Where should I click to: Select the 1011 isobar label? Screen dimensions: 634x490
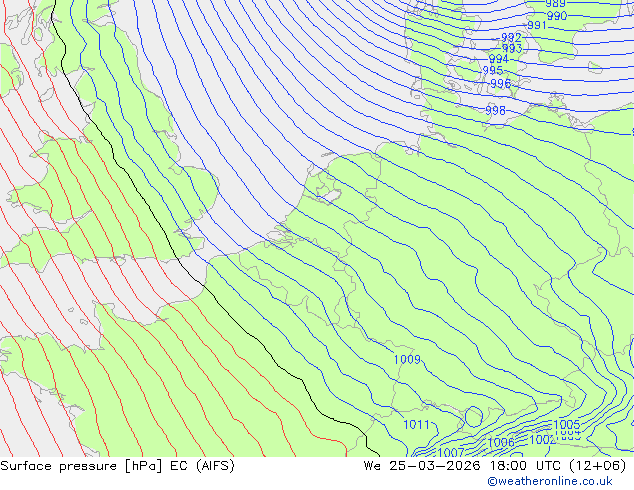coord(416,425)
